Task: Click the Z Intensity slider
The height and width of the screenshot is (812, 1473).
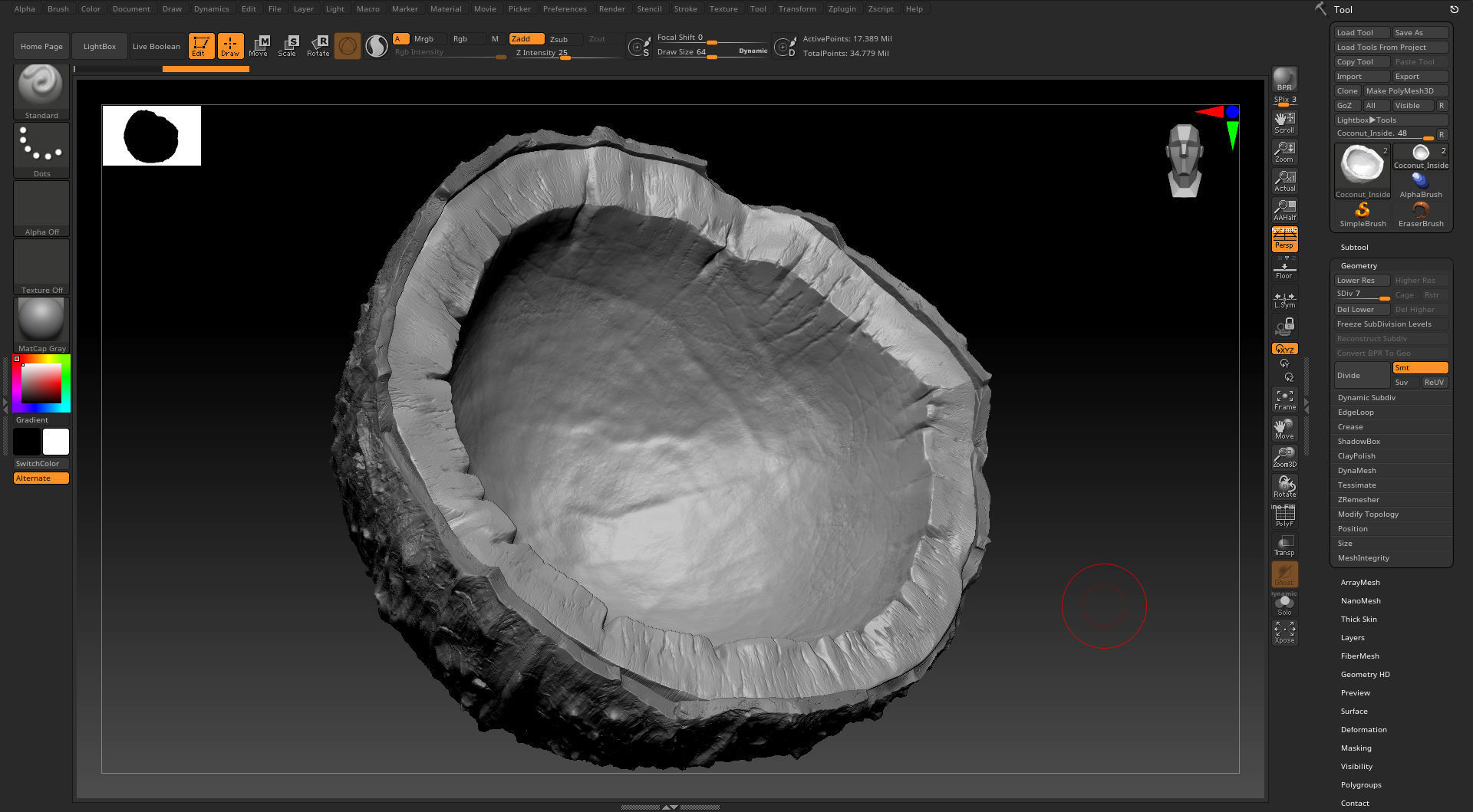Action: 566,53
